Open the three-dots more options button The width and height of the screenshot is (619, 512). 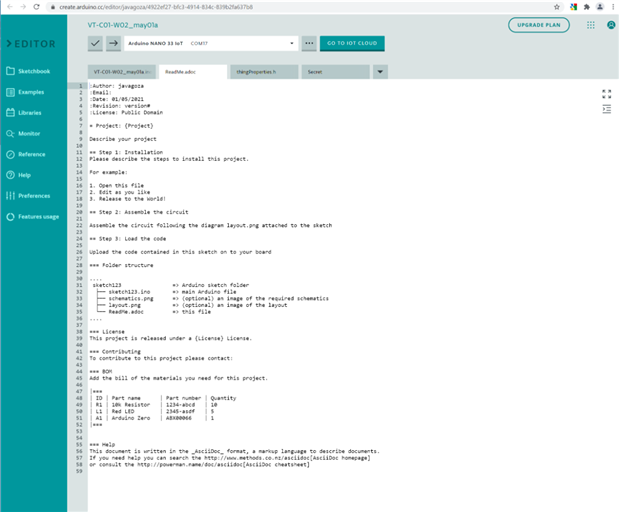(x=309, y=43)
